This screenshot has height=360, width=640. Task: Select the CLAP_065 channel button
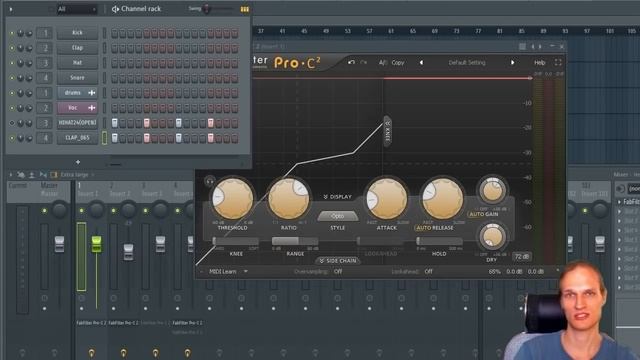77,138
